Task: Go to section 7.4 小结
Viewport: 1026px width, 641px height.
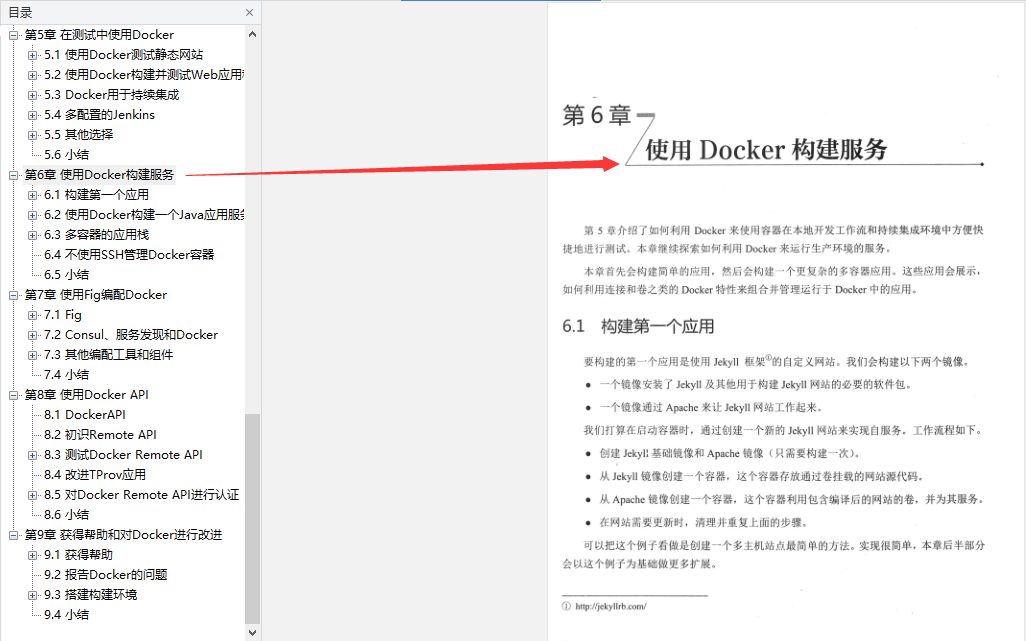Action: point(66,375)
